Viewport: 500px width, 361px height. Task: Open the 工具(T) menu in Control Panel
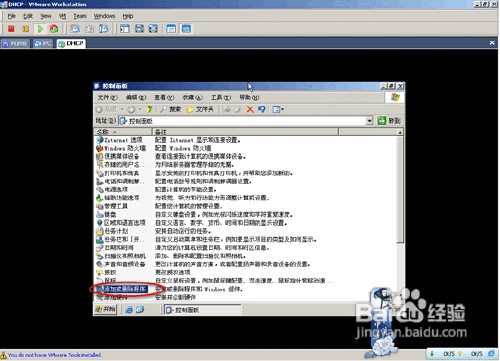point(221,97)
